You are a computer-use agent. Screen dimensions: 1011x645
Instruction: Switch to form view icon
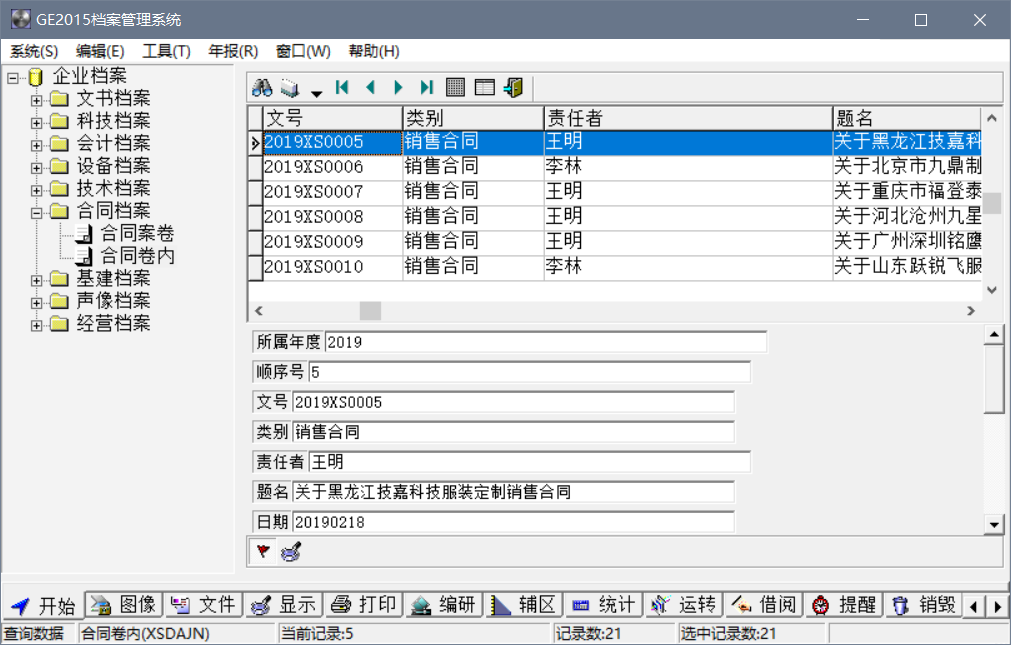(x=484, y=87)
